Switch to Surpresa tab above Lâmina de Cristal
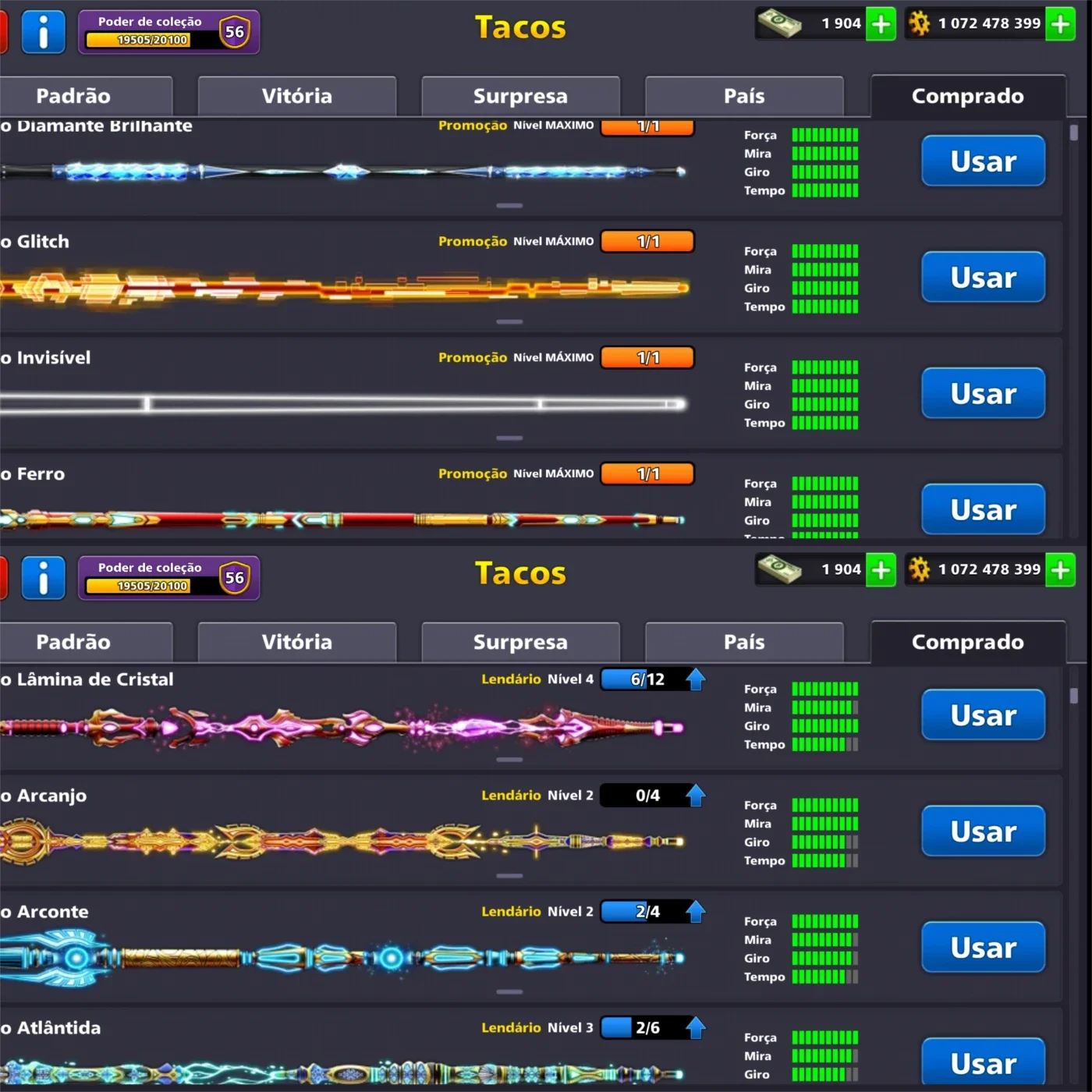 tap(521, 642)
